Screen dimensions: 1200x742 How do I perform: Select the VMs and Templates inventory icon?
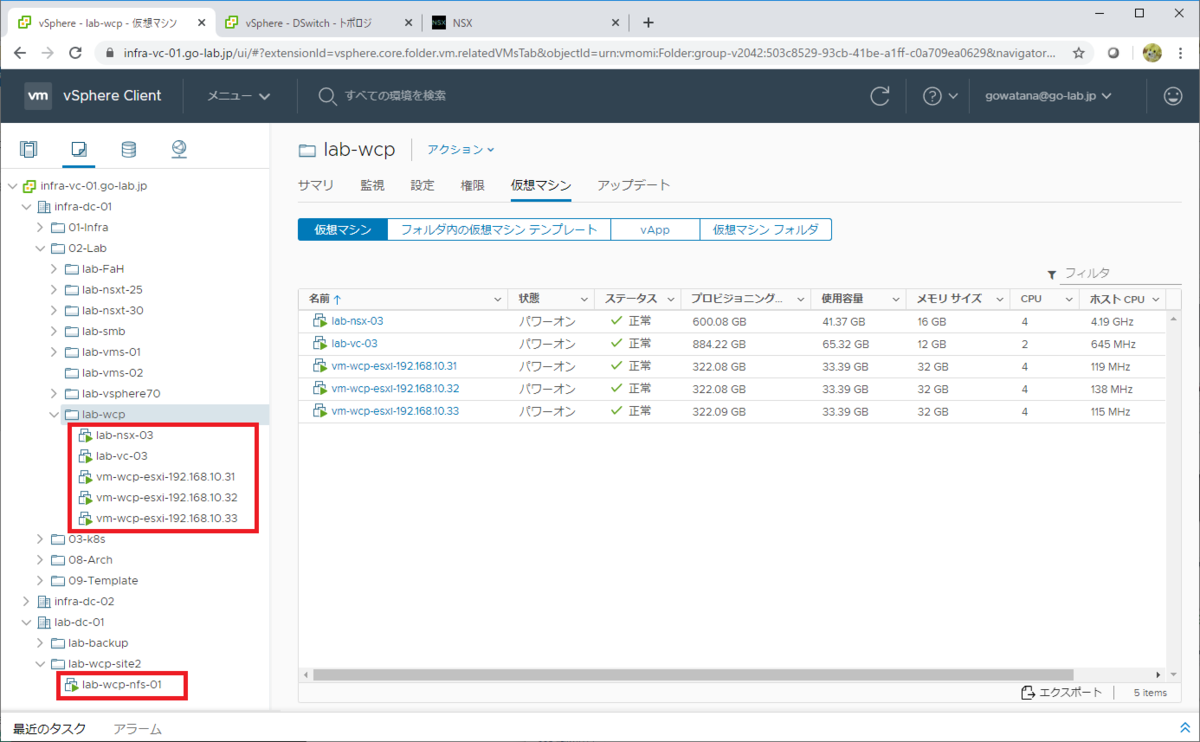[79, 150]
